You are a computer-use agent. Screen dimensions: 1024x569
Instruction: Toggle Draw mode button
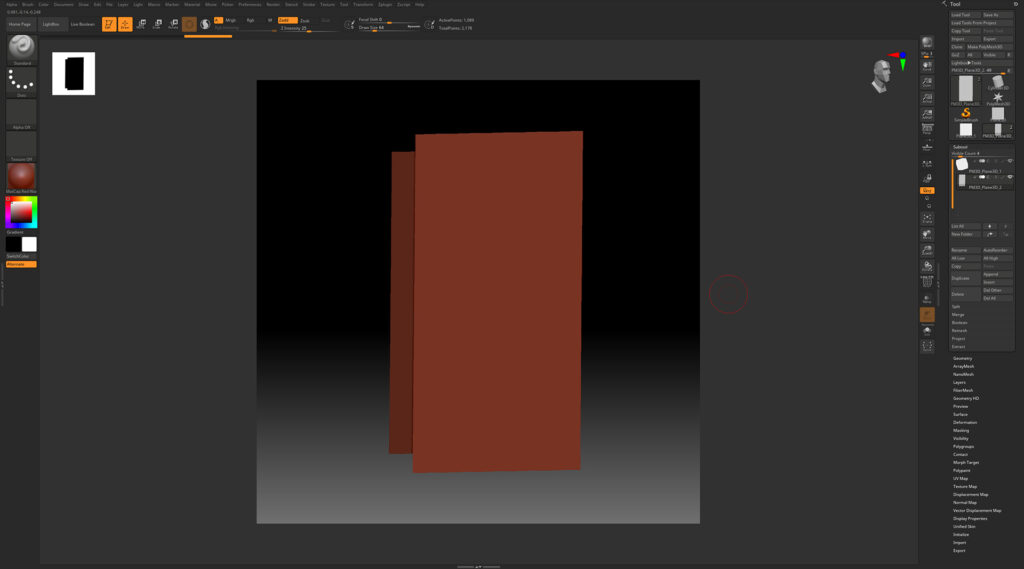click(x=125, y=24)
